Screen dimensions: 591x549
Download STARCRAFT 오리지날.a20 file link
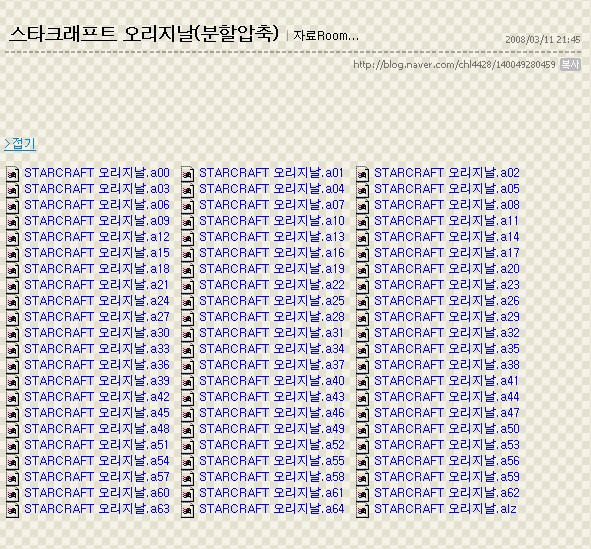click(x=447, y=269)
